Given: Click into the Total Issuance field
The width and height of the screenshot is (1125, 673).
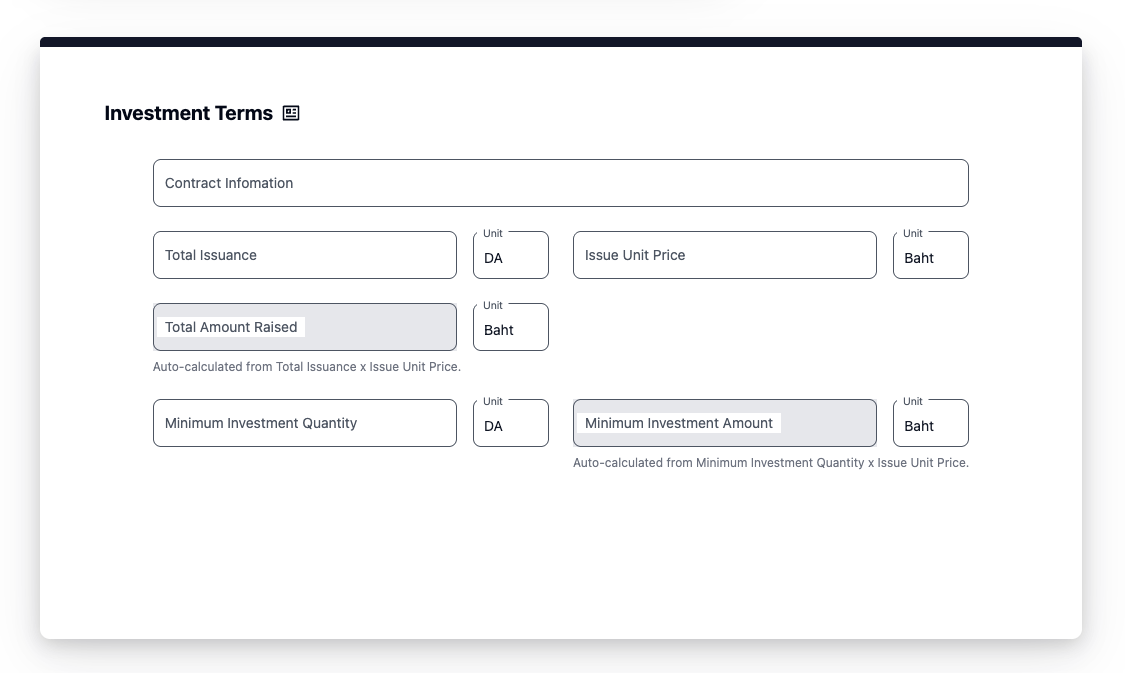Looking at the screenshot, I should tap(304, 255).
